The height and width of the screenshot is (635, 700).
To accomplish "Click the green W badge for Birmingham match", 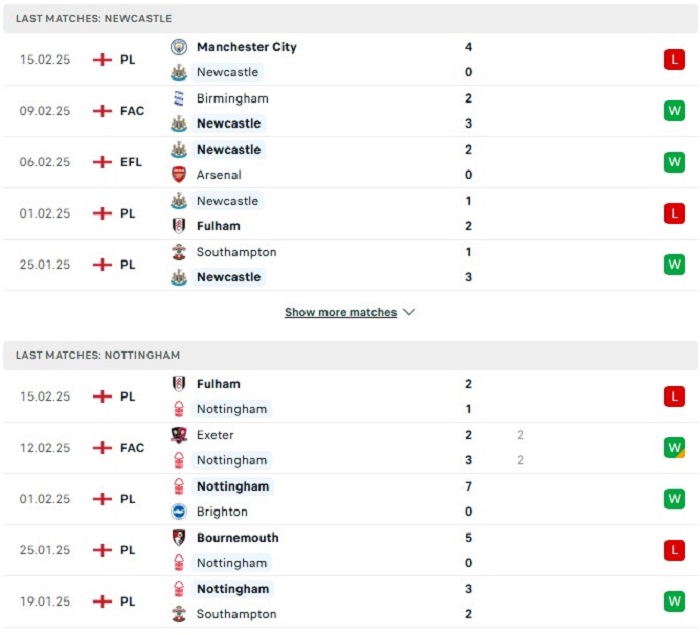I will coord(674,110).
